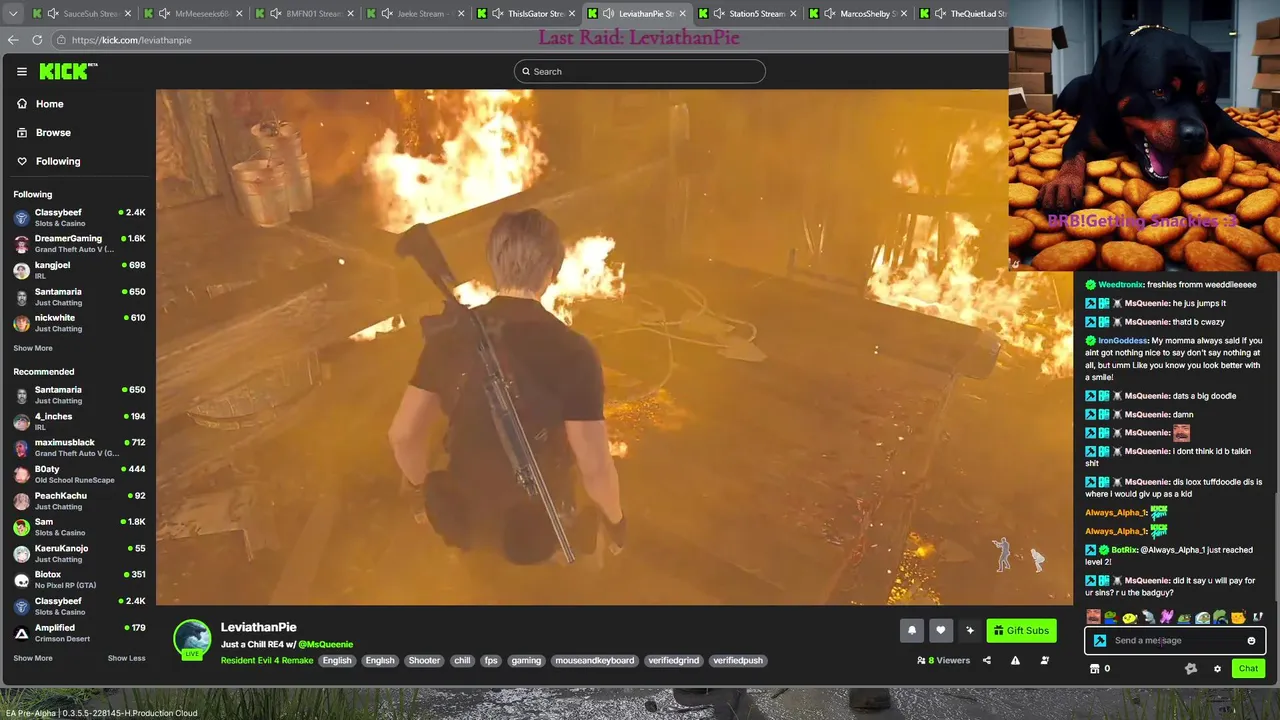Unmute the Station5 Stream tab speaker

718,14
